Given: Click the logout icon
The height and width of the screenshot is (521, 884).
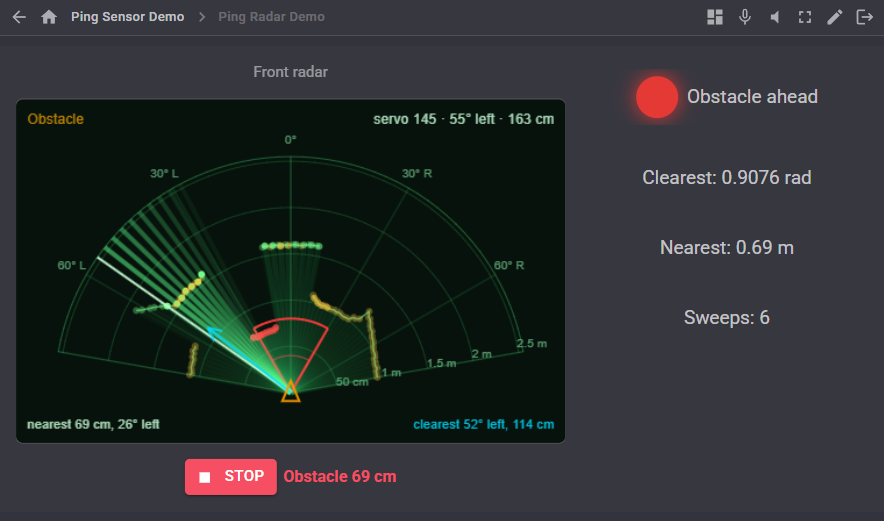Looking at the screenshot, I should (x=864, y=17).
